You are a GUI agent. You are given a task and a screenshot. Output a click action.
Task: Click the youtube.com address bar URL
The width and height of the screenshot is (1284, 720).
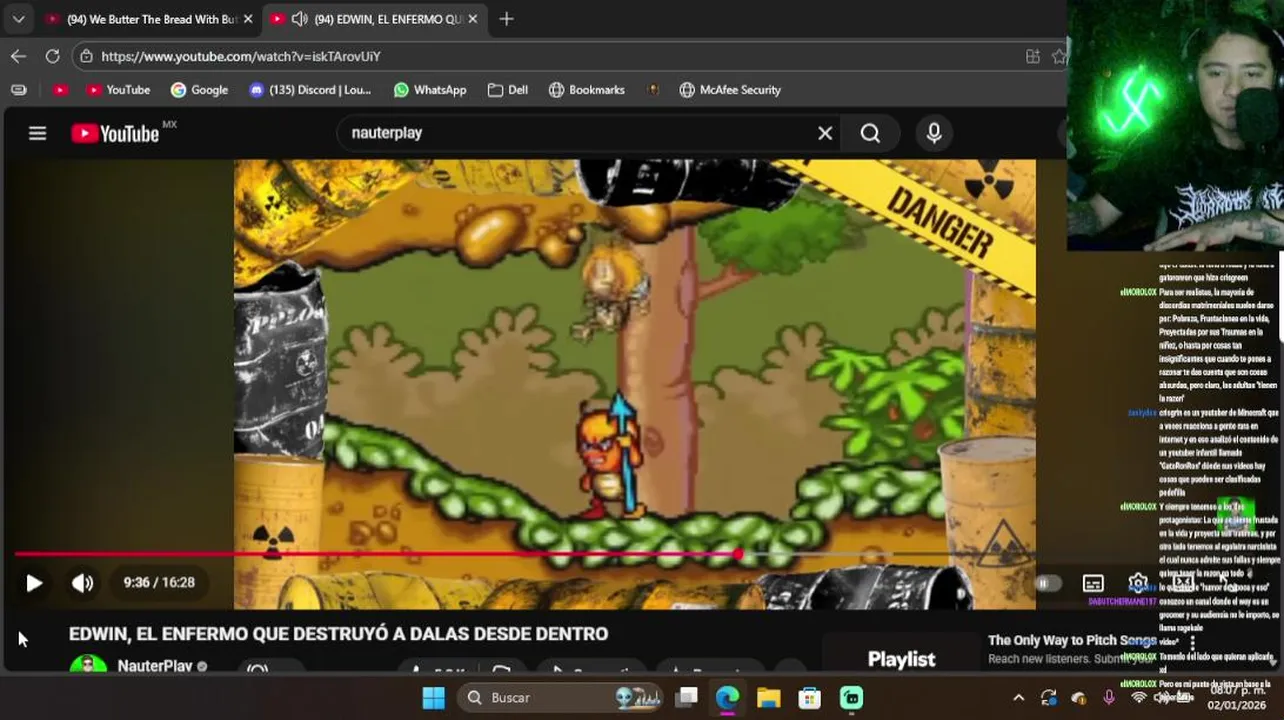pyautogui.click(x=241, y=56)
